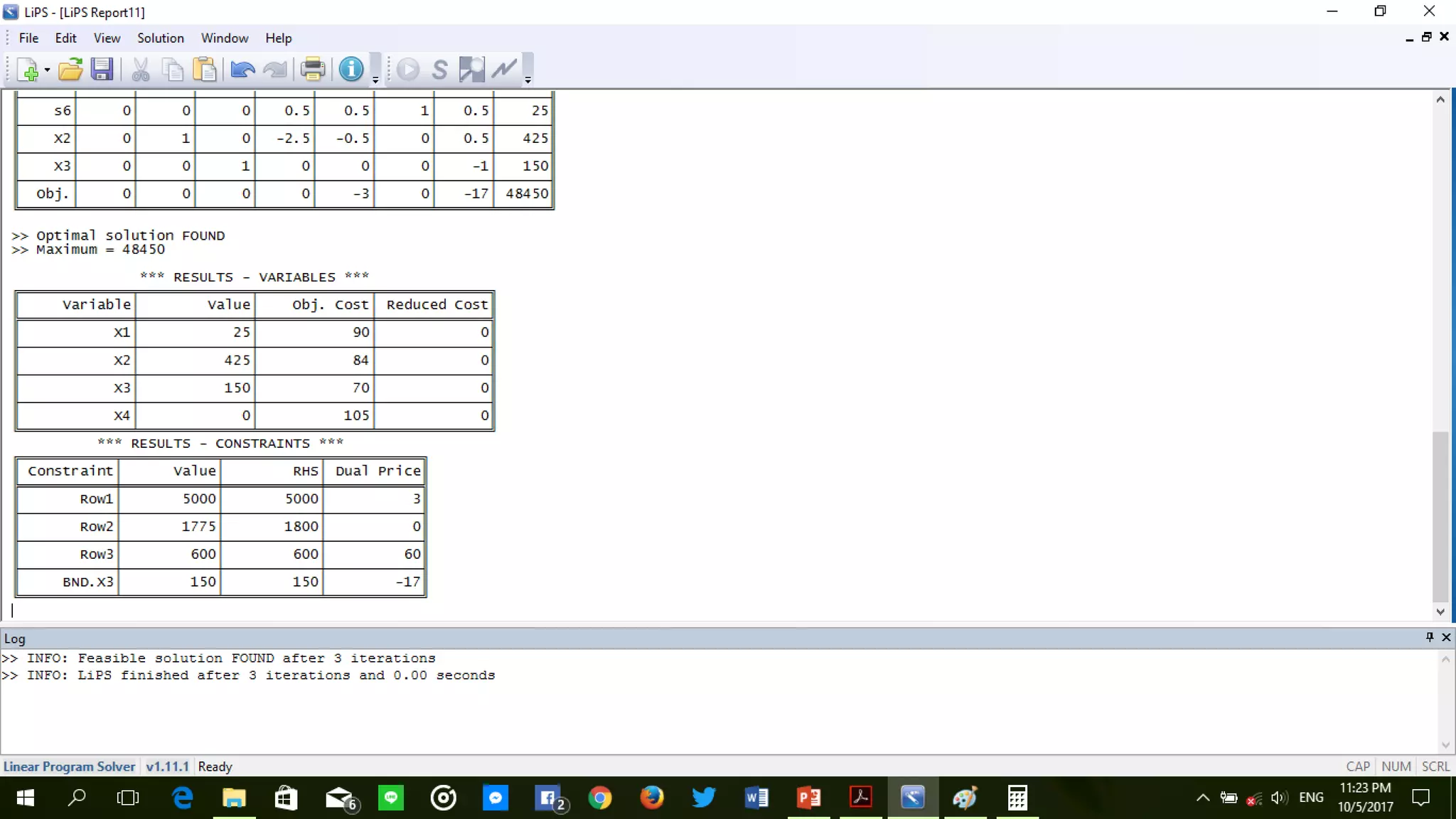Click the zigzag line toolbar icon

click(504, 70)
